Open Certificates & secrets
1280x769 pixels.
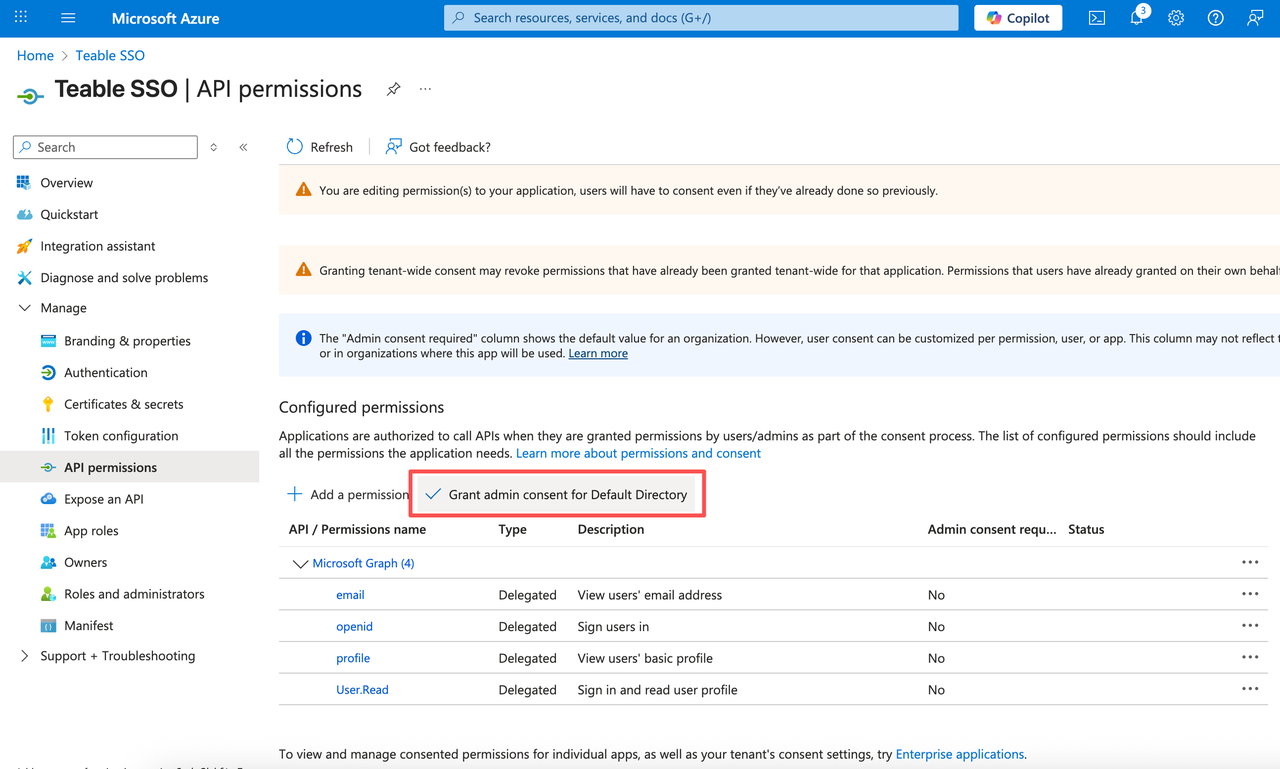(123, 404)
